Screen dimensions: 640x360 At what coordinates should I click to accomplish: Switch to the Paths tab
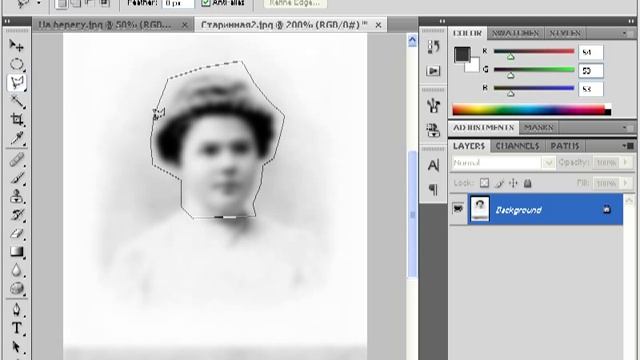565,146
